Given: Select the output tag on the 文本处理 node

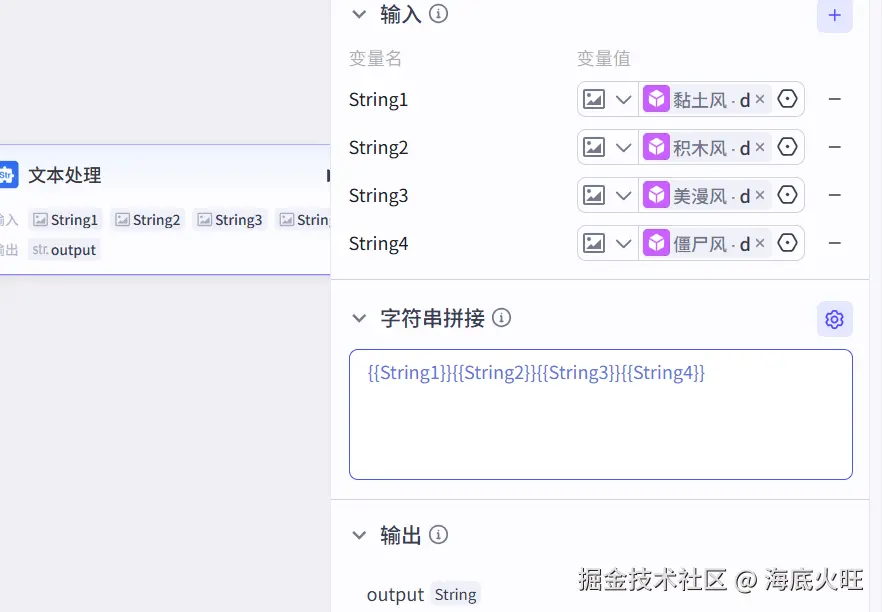Looking at the screenshot, I should (x=64, y=249).
